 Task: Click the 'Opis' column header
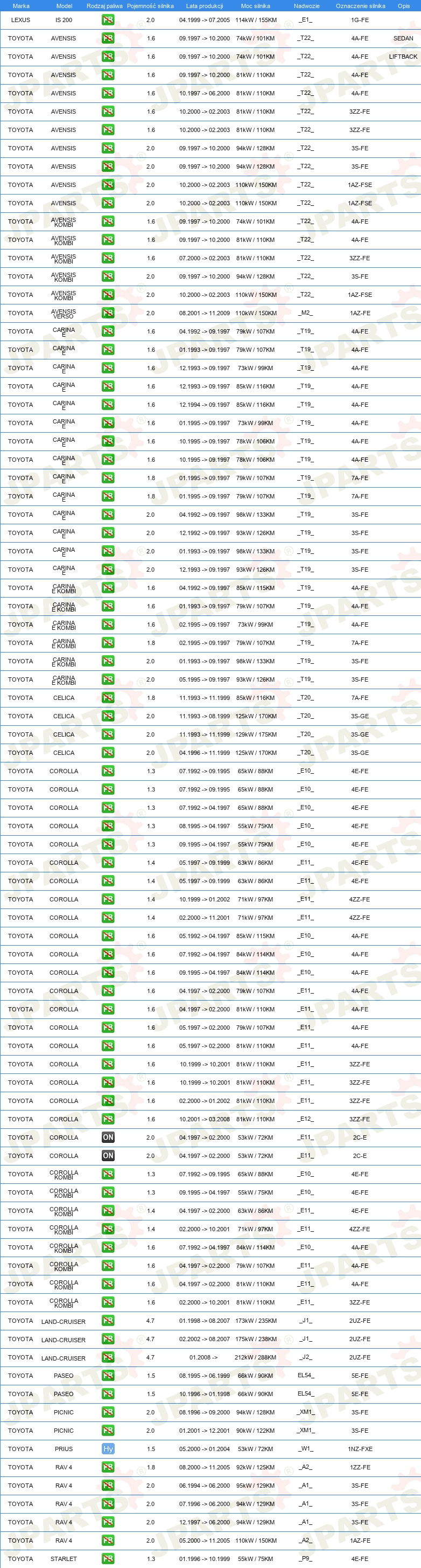coord(404,5)
